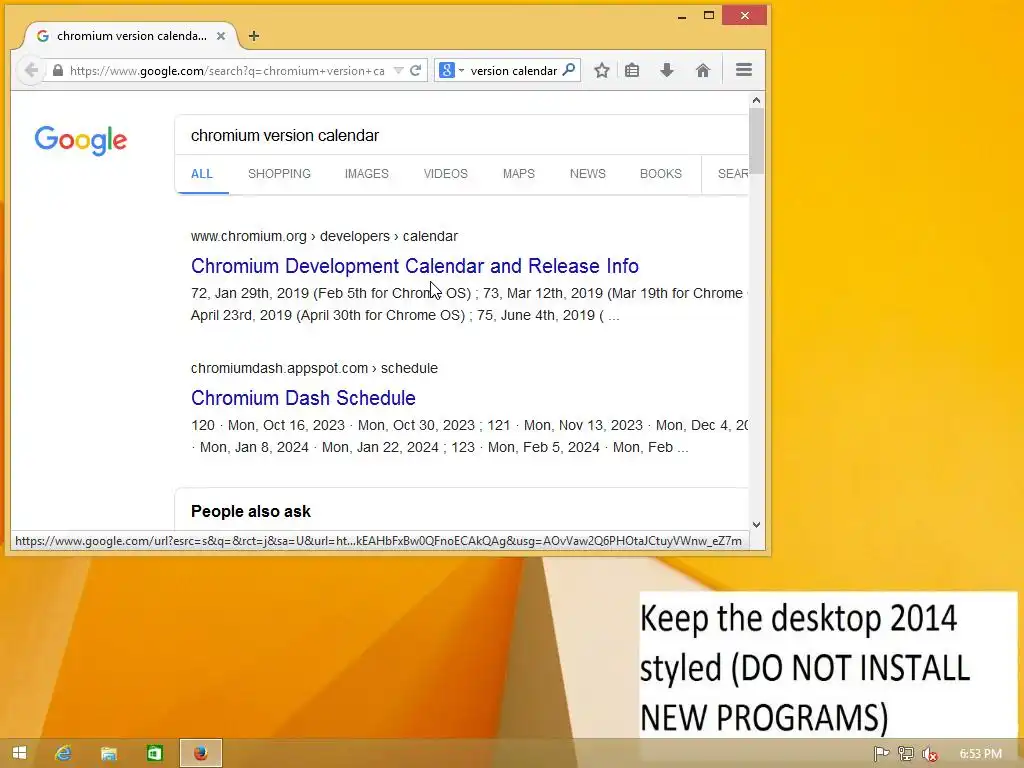Viewport: 1024px width, 768px height.
Task: Switch to MAPS results tab
Action: 519,174
